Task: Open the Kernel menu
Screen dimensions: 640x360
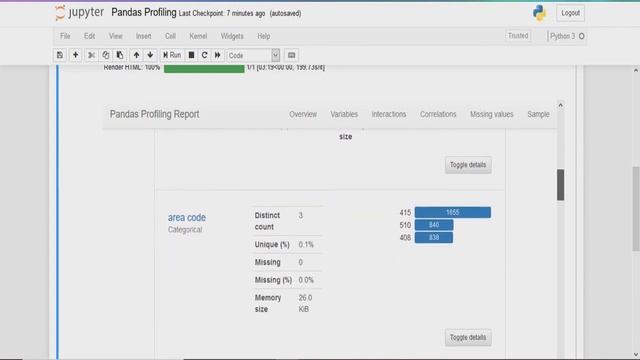Action: coord(198,36)
